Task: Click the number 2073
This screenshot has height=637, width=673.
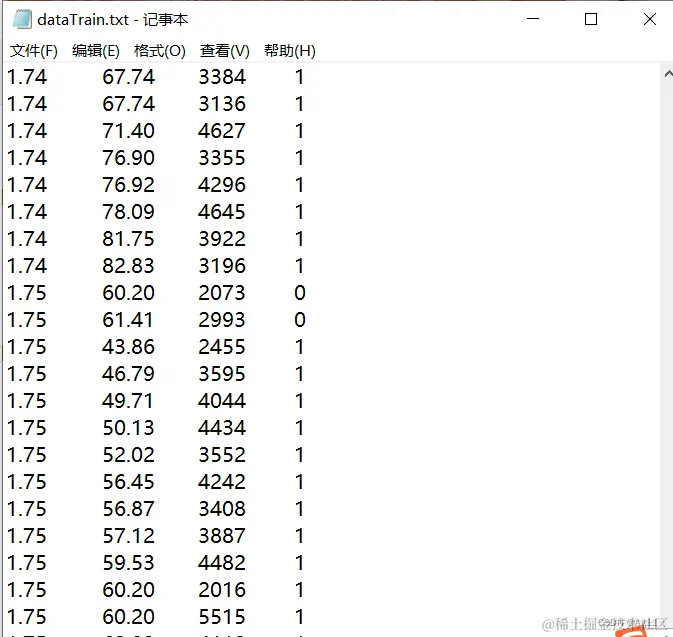Action: coord(222,293)
